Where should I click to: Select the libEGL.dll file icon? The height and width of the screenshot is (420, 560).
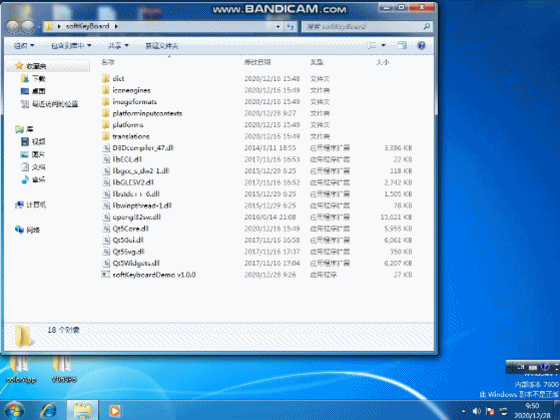coord(106,159)
